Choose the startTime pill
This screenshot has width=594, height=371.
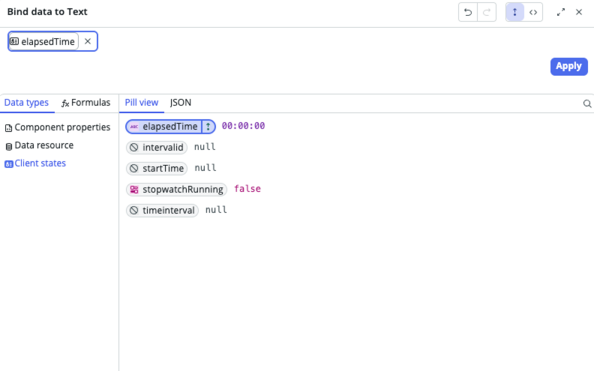(x=157, y=168)
